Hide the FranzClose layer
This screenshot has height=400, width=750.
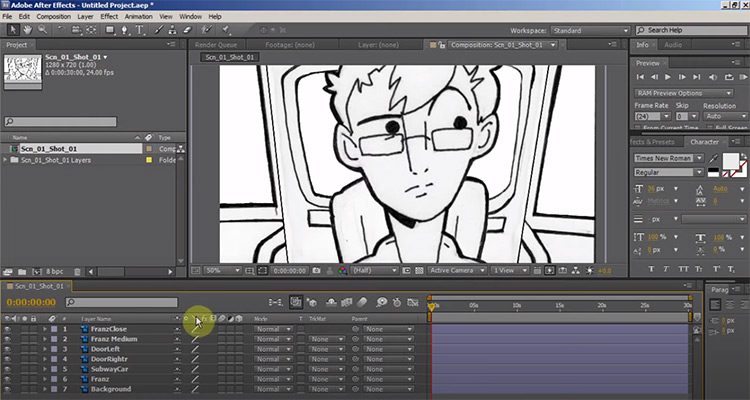click(x=8, y=328)
